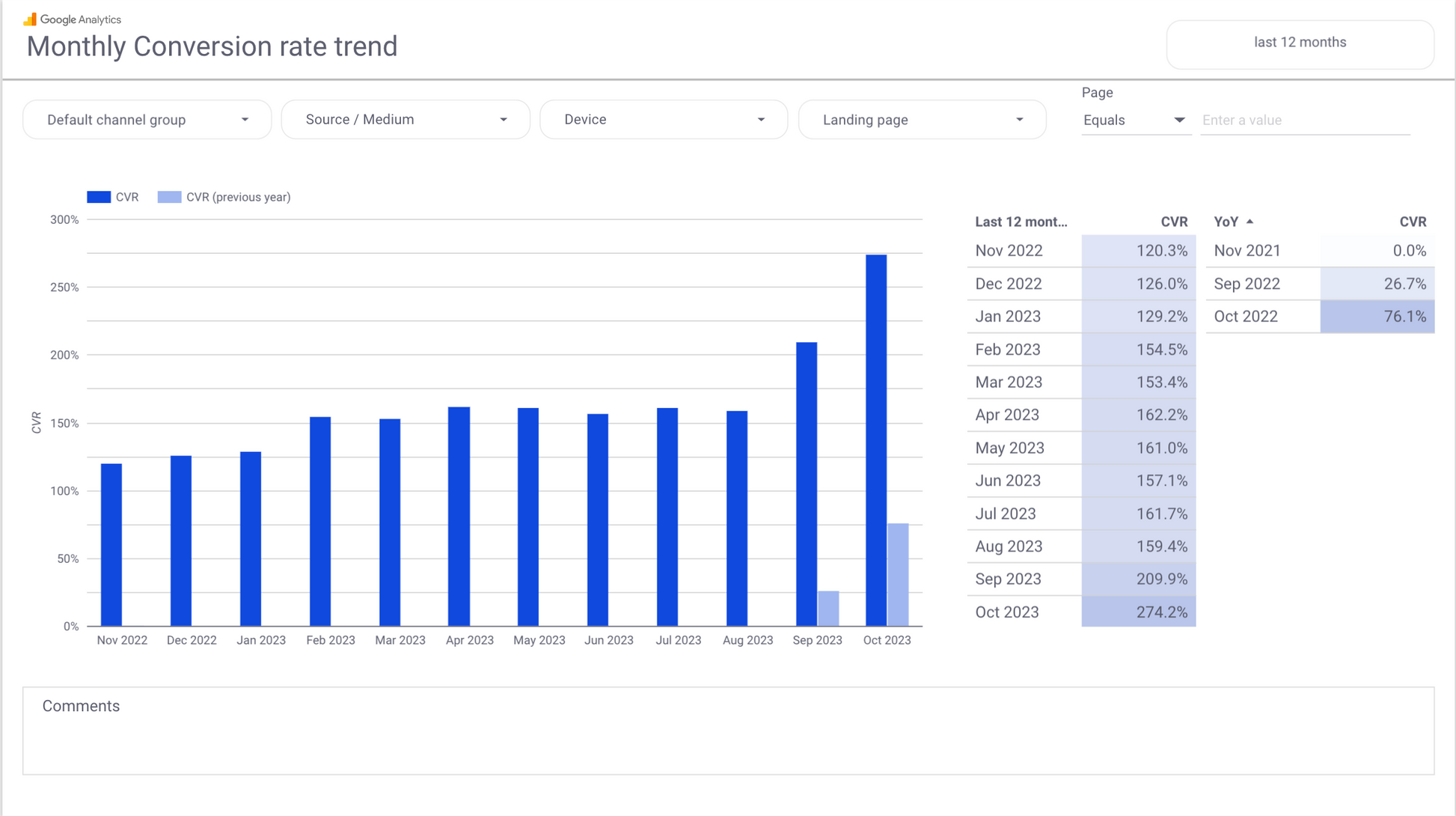
Task: Open the Device filter dropdown
Action: coord(664,120)
